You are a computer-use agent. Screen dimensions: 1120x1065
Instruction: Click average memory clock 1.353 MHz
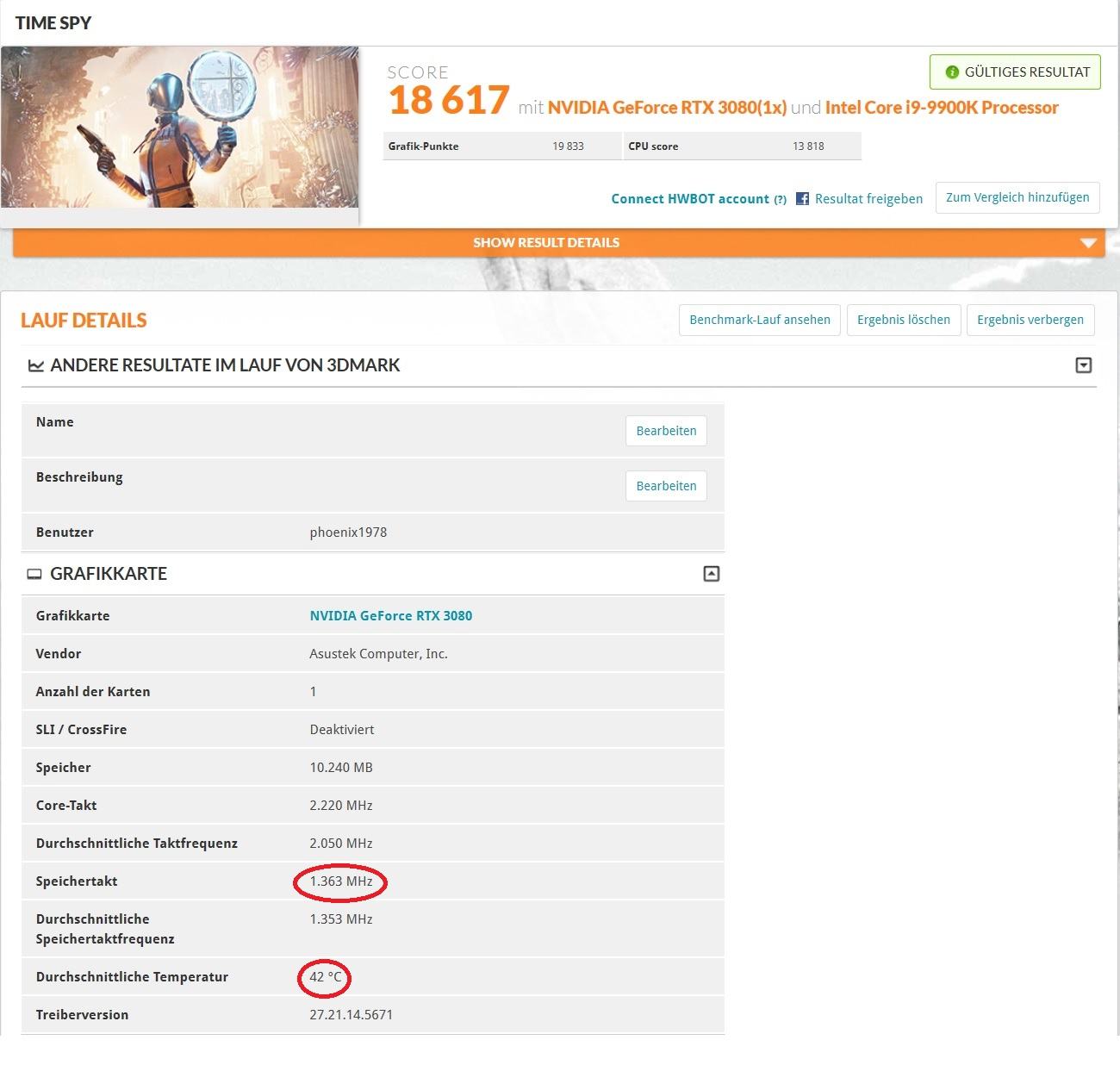[x=341, y=919]
